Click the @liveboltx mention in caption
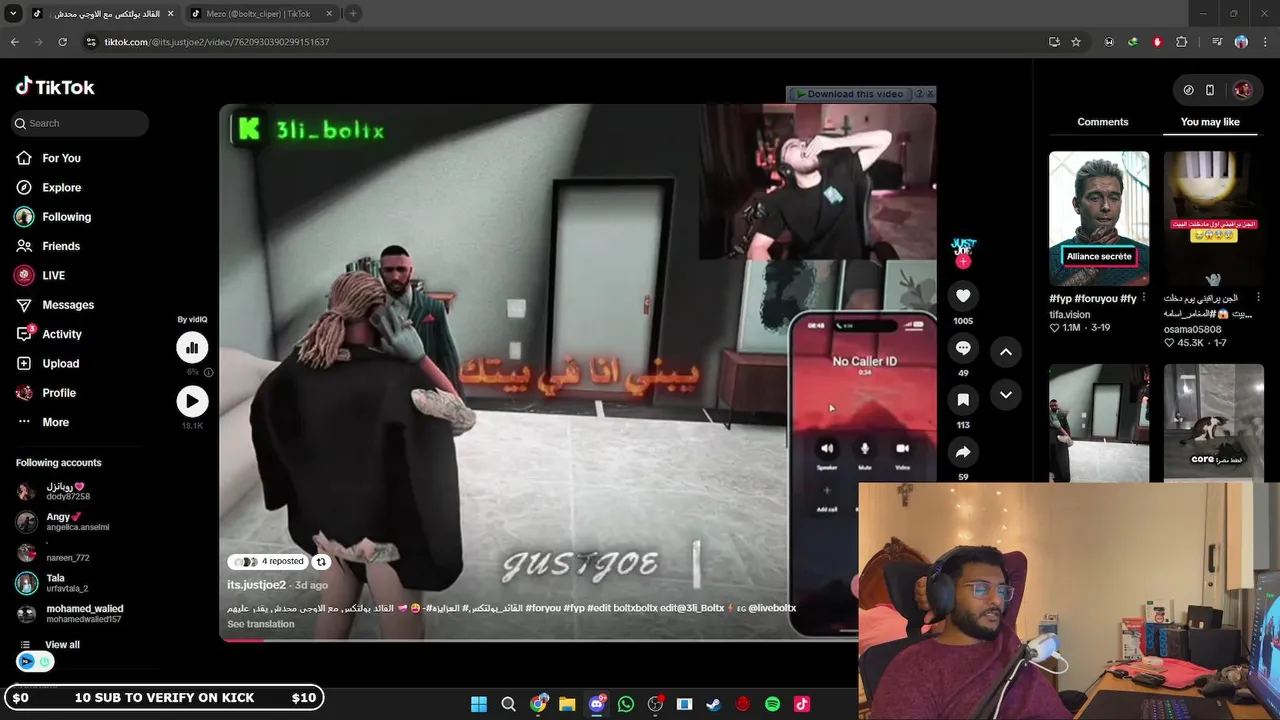Image resolution: width=1280 pixels, height=720 pixels. tap(772, 608)
